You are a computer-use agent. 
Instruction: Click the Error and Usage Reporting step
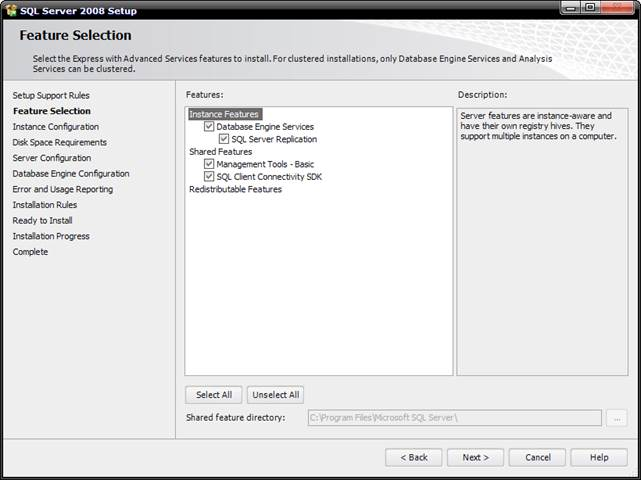[x=63, y=189]
